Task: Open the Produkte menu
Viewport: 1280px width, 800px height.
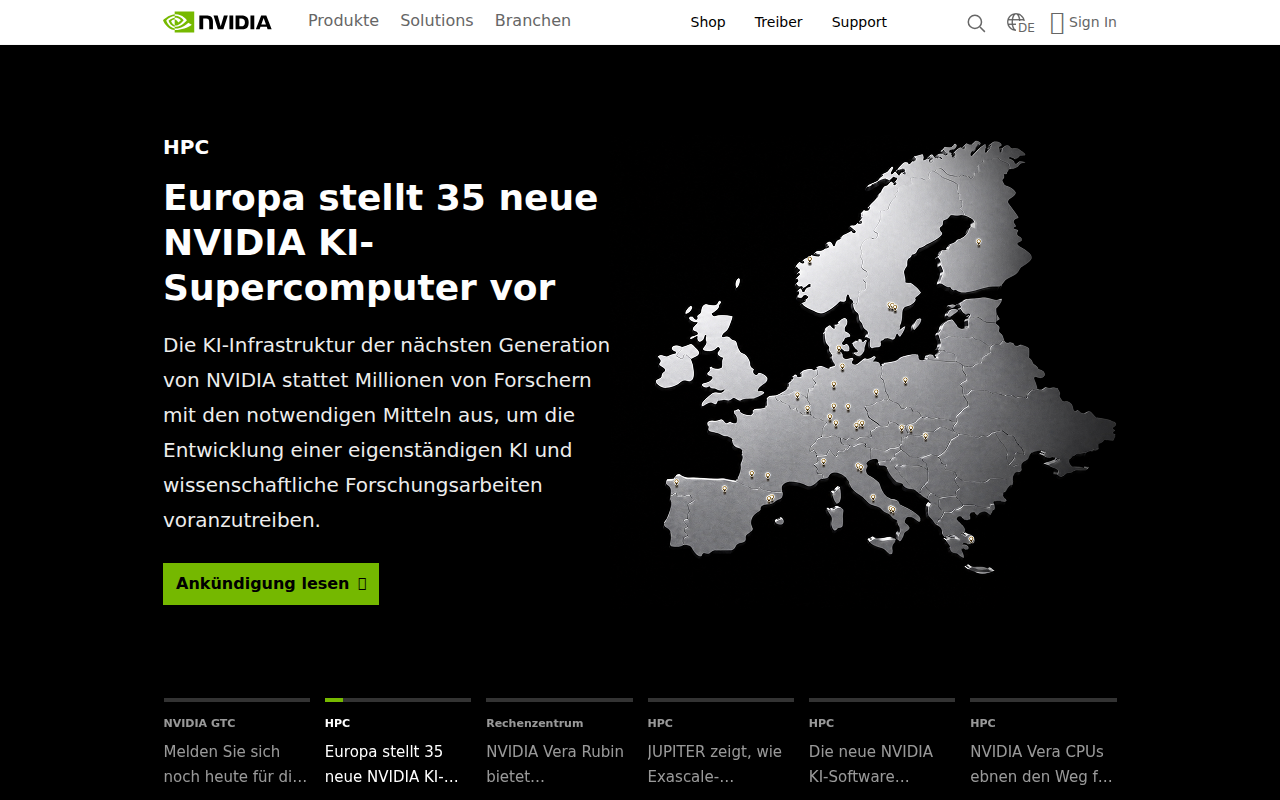Action: pyautogui.click(x=343, y=20)
